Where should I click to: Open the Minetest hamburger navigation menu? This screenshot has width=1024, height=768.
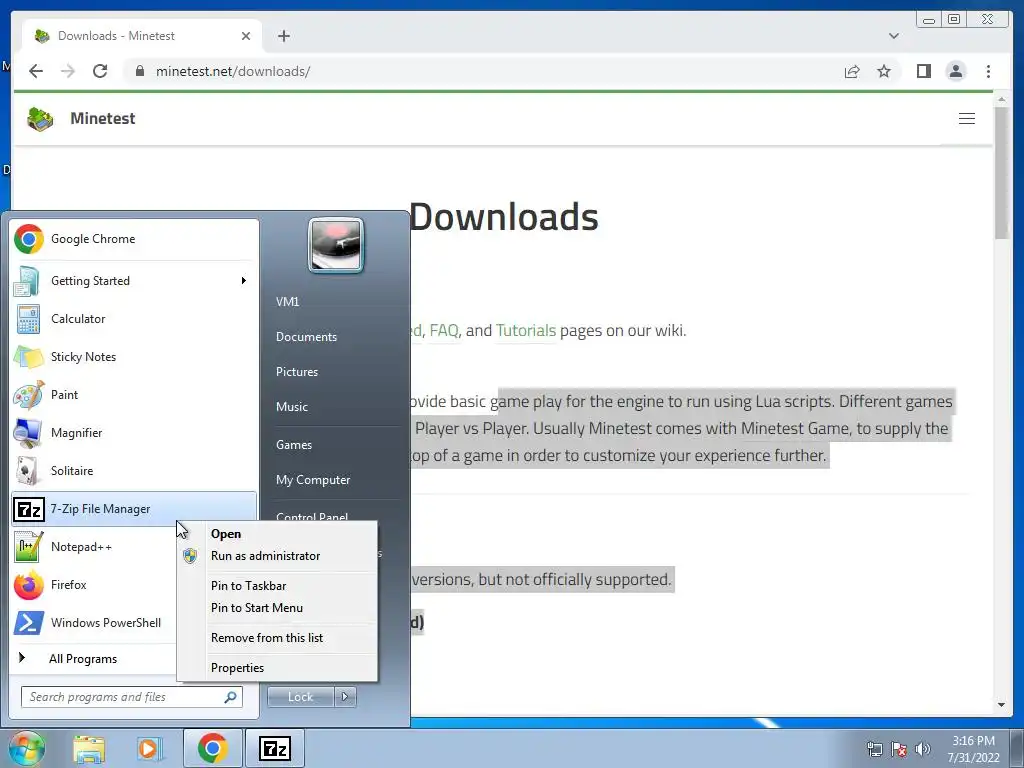point(967,119)
